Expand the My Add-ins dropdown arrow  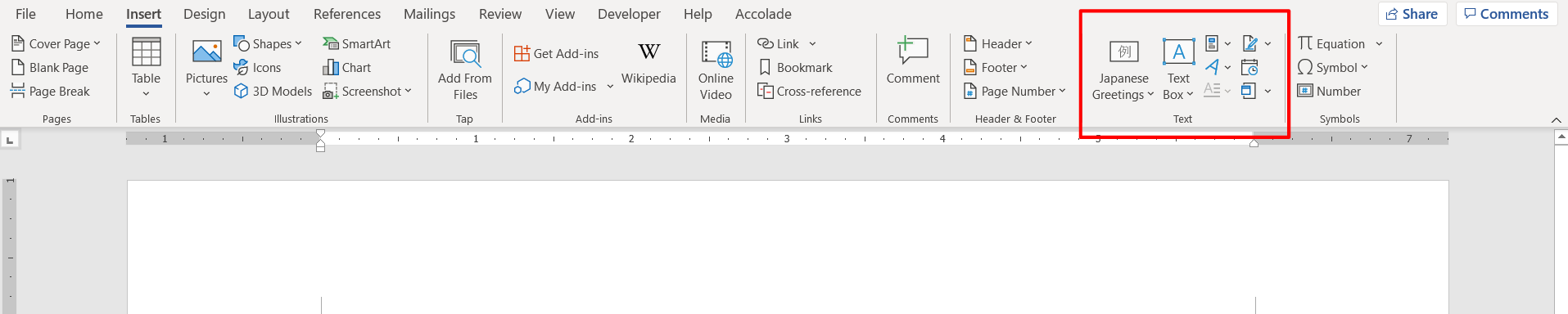[x=610, y=86]
